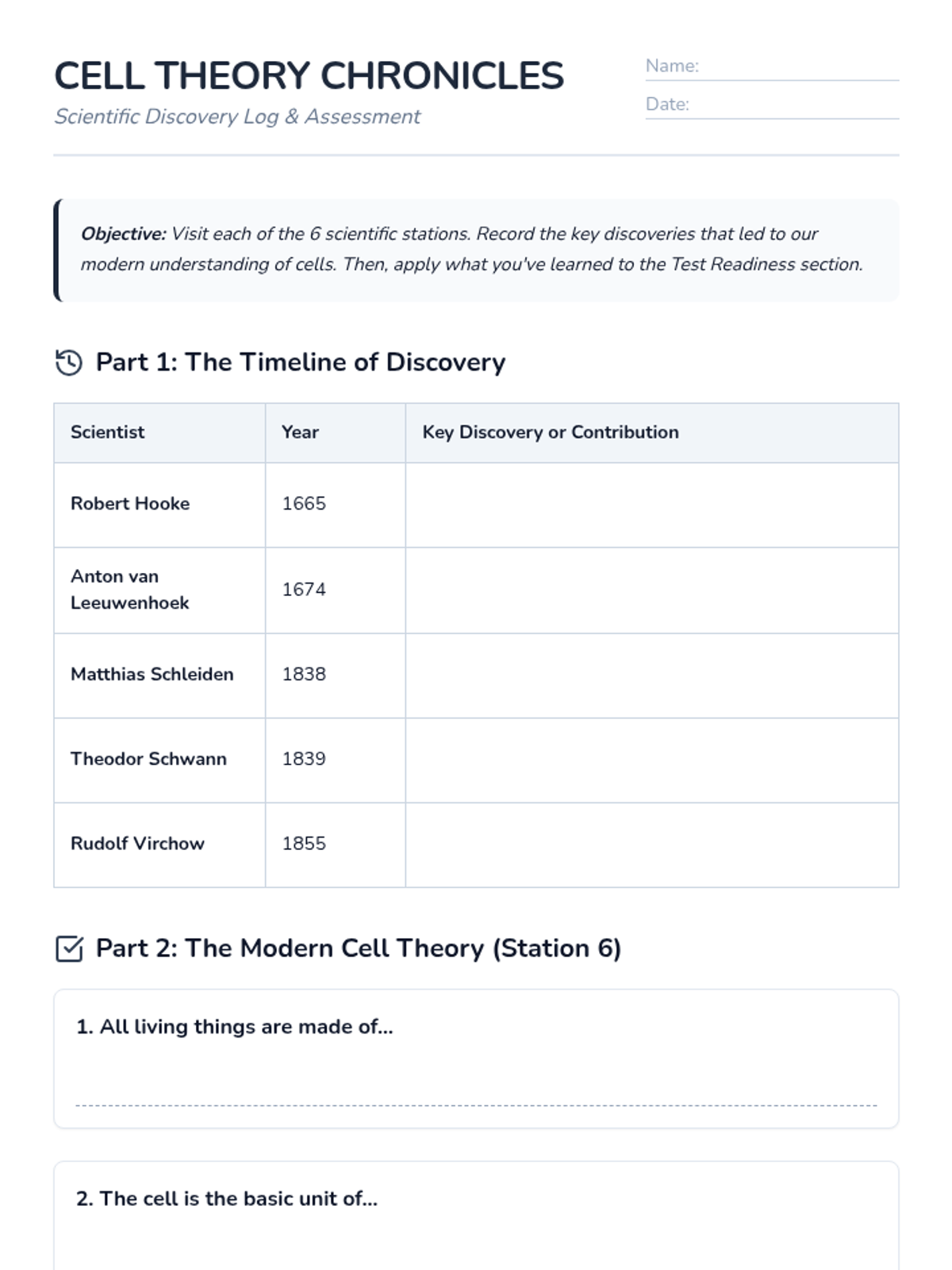This screenshot has height=1270, width=952.
Task: Click the Part 2 Modern Cell Theory heading
Action: click(x=359, y=949)
